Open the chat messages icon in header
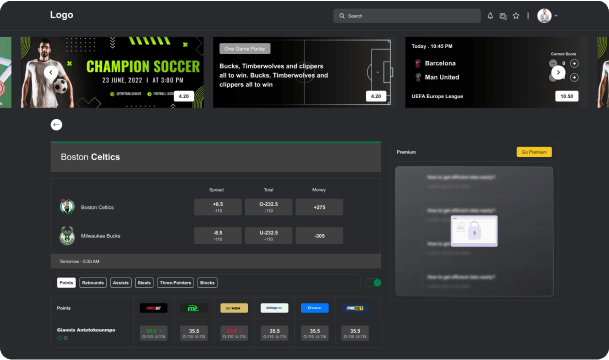The height and width of the screenshot is (360, 609). [503, 16]
